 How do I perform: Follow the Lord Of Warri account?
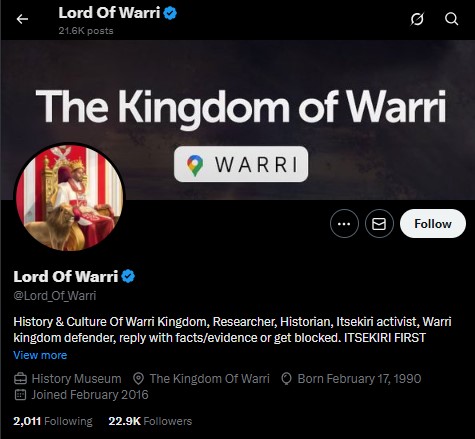click(433, 224)
